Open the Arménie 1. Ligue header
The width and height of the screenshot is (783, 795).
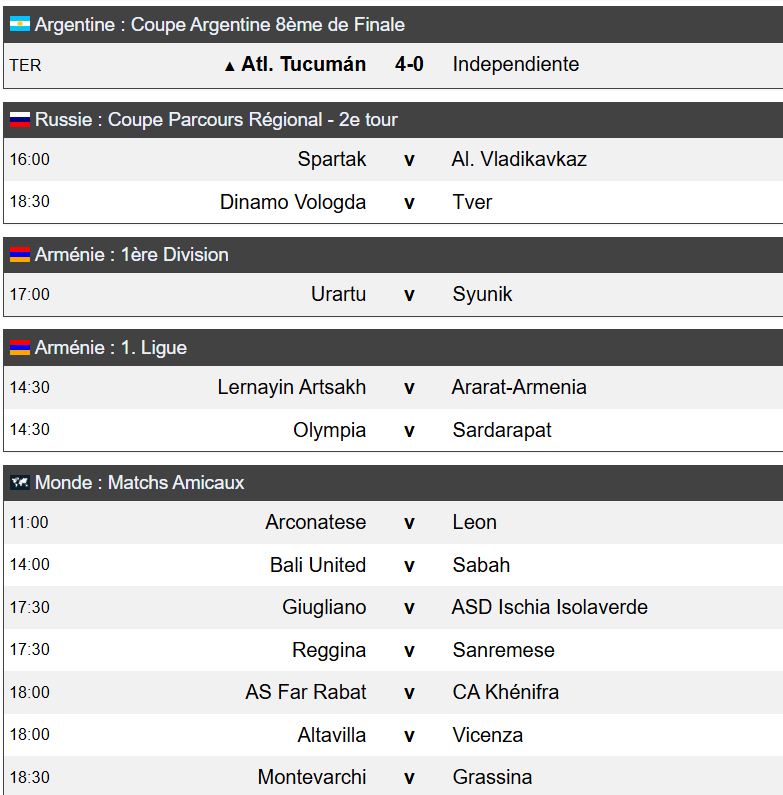click(393, 348)
